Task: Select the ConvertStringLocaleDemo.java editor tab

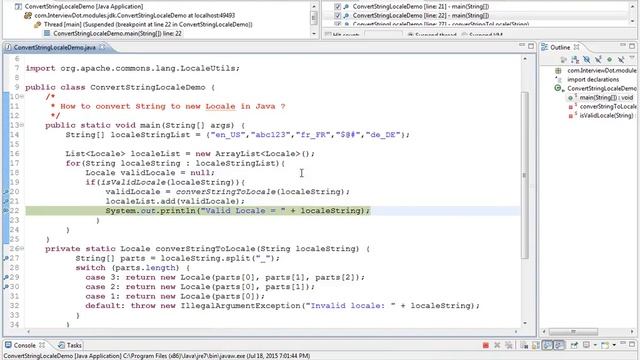Action: pos(54,47)
